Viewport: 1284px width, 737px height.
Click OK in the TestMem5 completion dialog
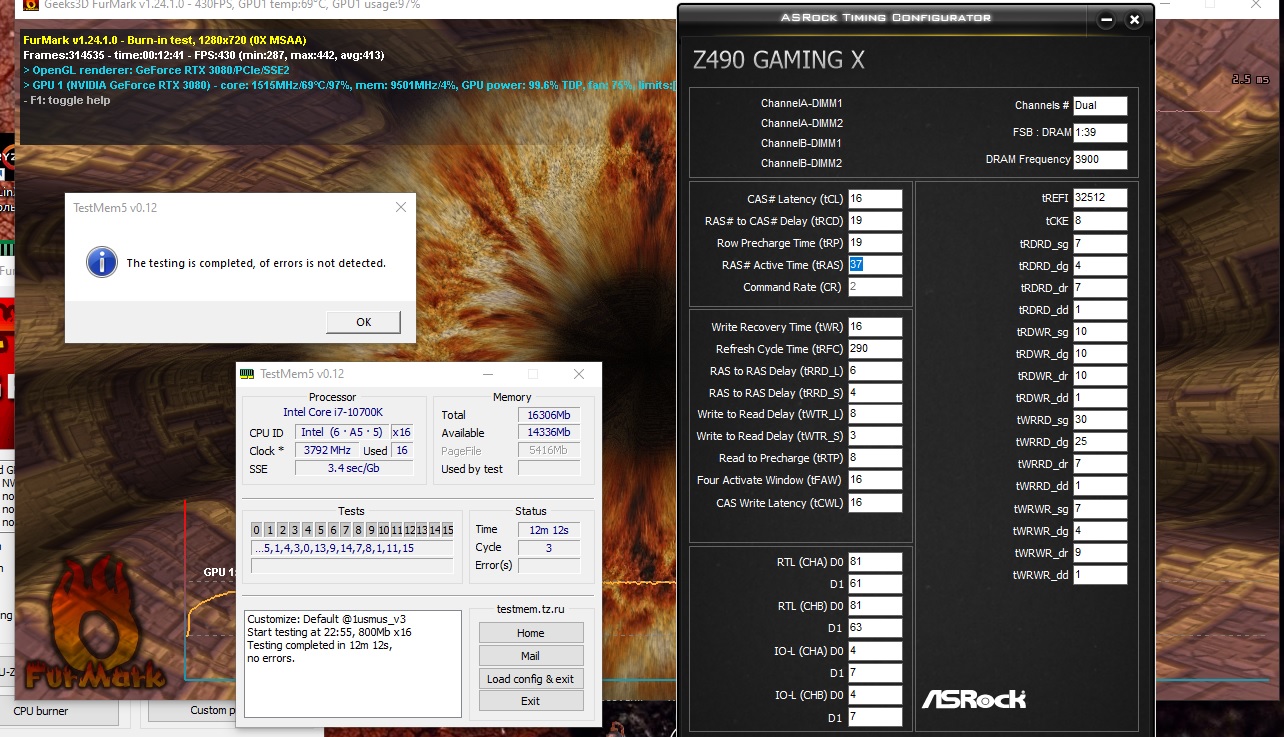point(363,322)
